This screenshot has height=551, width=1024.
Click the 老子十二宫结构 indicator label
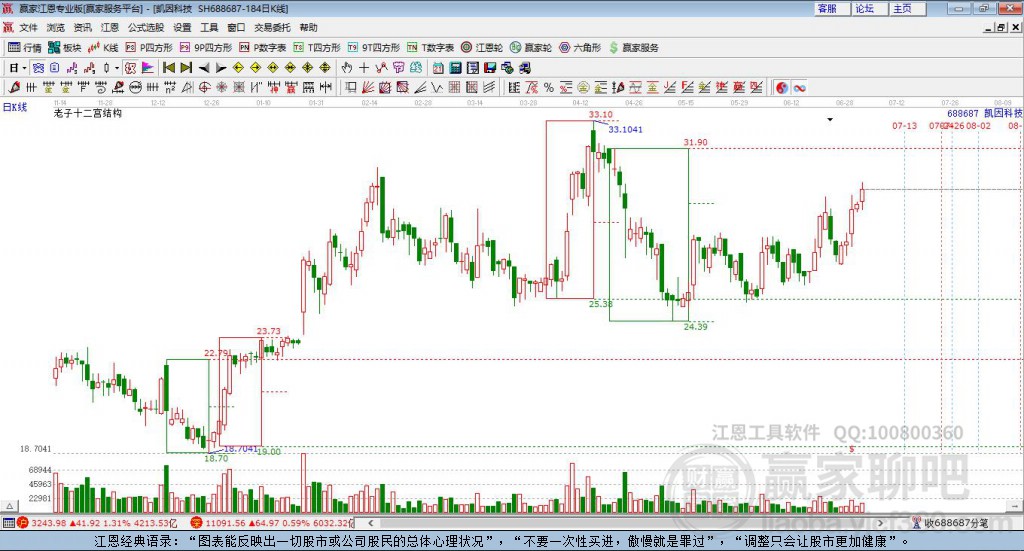[x=88, y=113]
